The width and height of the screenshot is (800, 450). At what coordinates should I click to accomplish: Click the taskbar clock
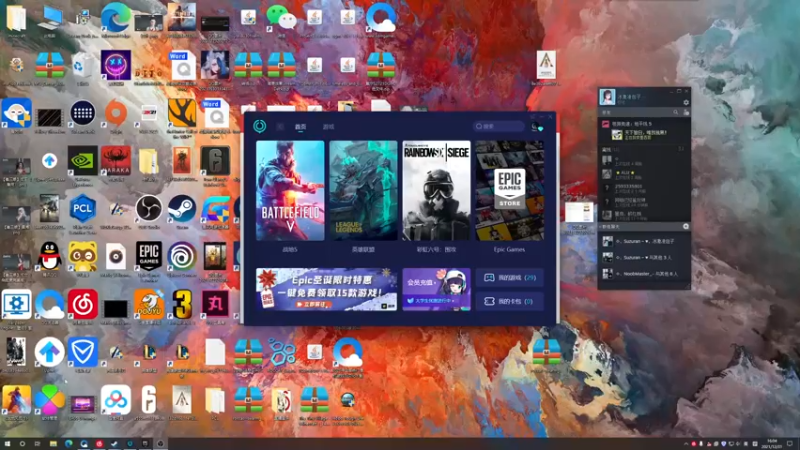(x=772, y=444)
